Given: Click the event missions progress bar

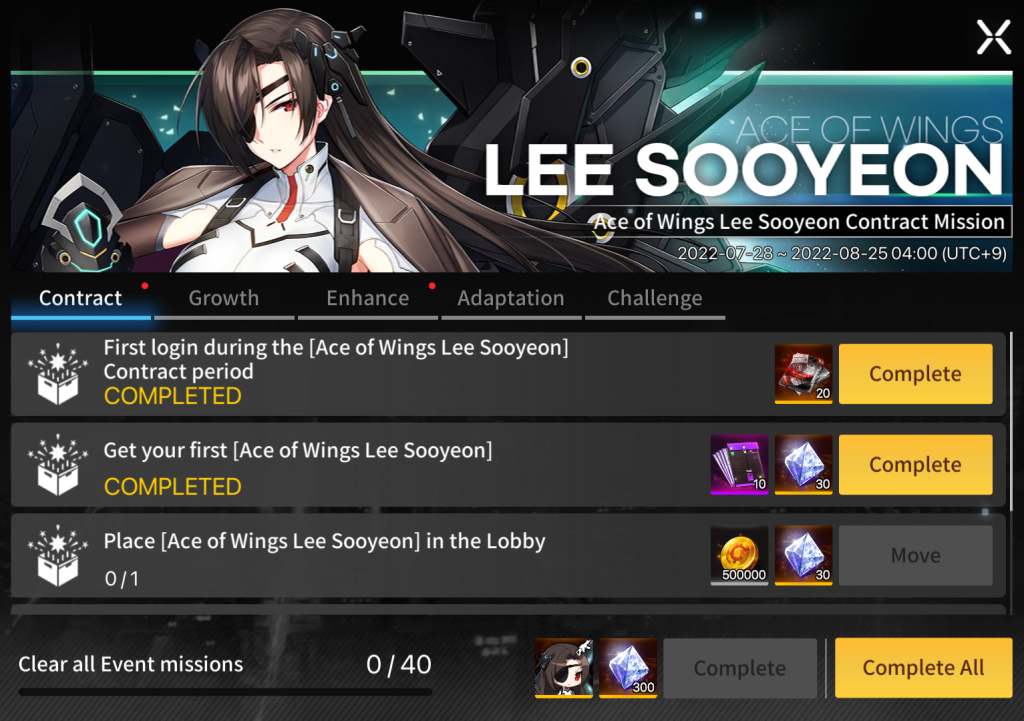Looking at the screenshot, I should tap(225, 692).
